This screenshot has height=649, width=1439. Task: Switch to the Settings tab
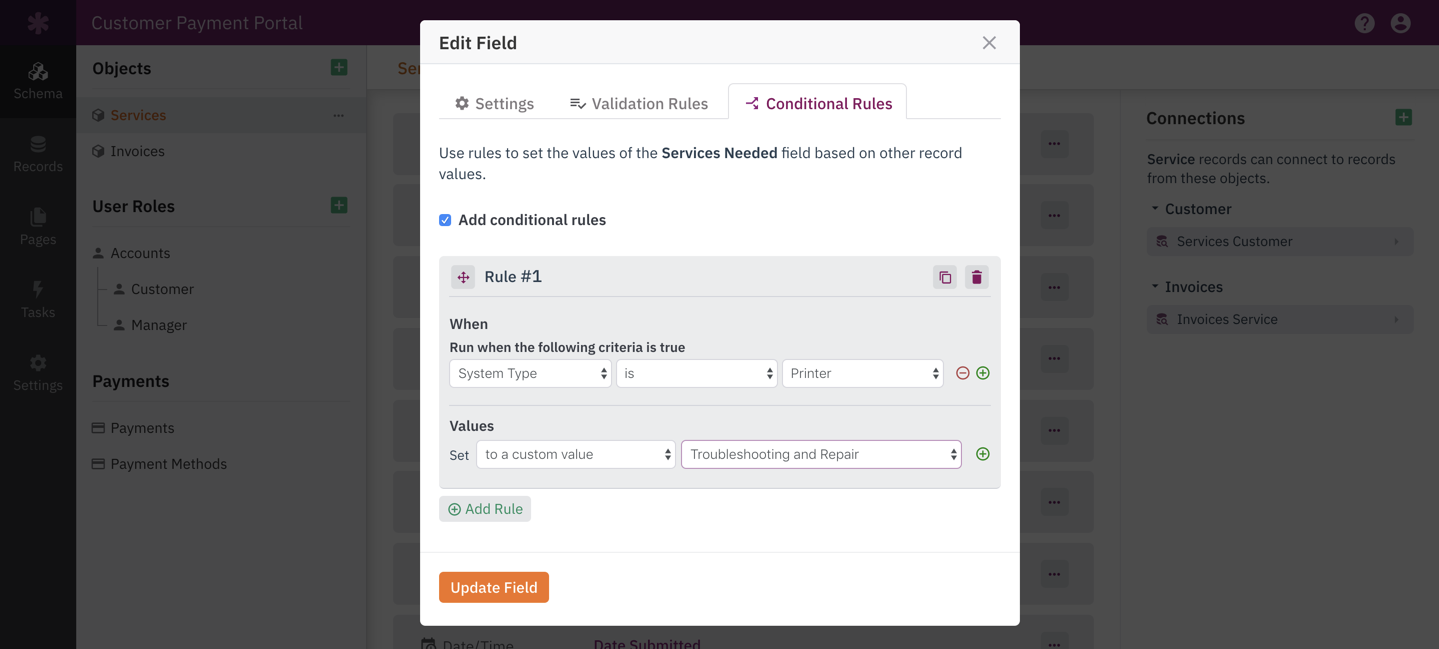tap(494, 103)
